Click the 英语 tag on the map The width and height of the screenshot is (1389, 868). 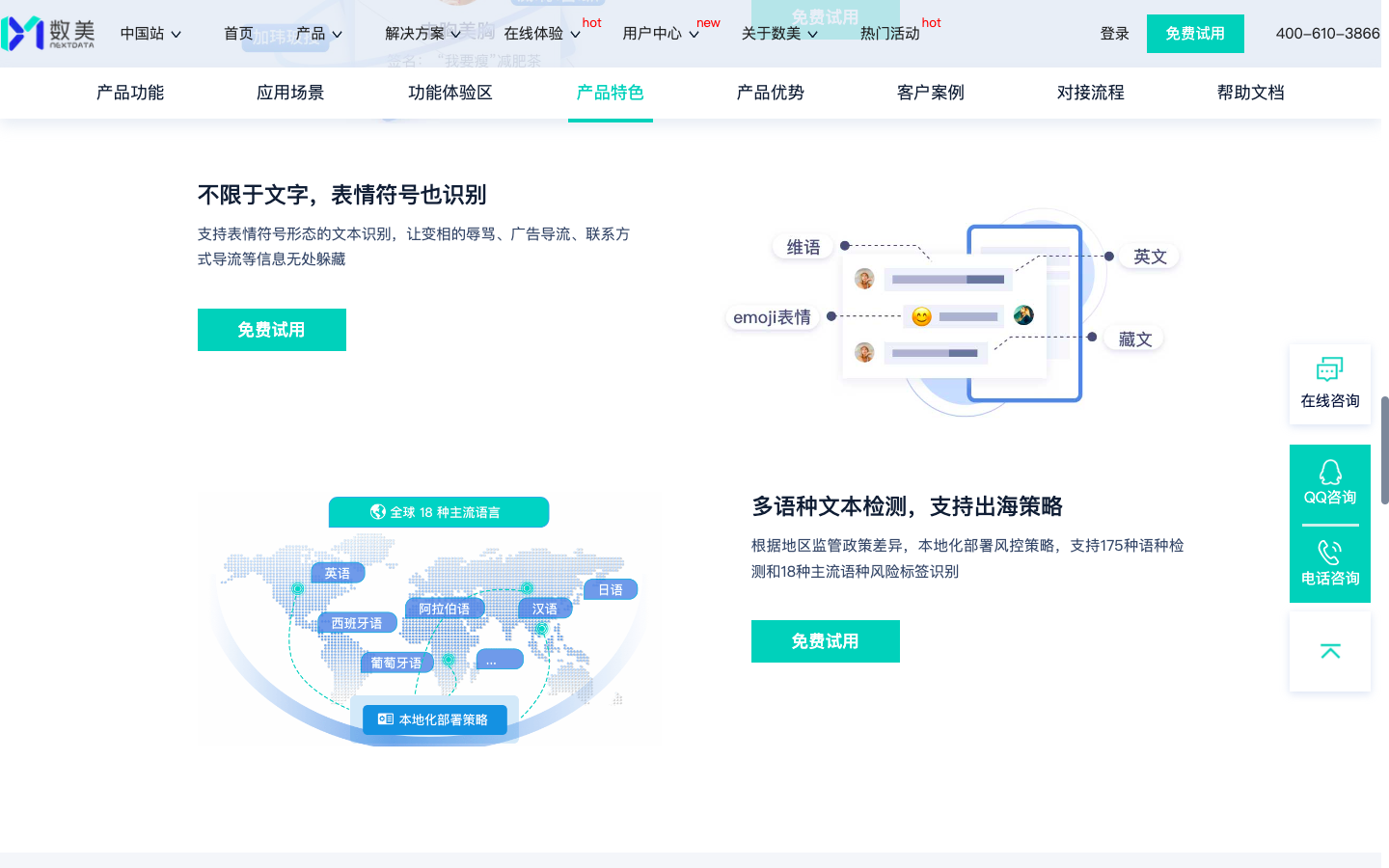[x=338, y=573]
